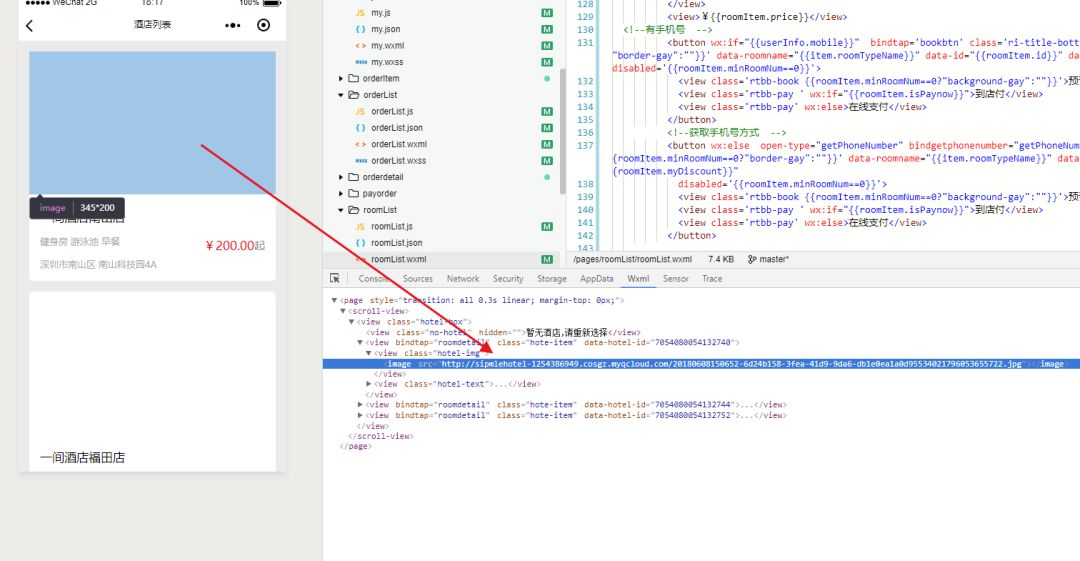Click the wxml tag icon of my.wxml
Screen dimensions: 1080x561
[x=360, y=45]
